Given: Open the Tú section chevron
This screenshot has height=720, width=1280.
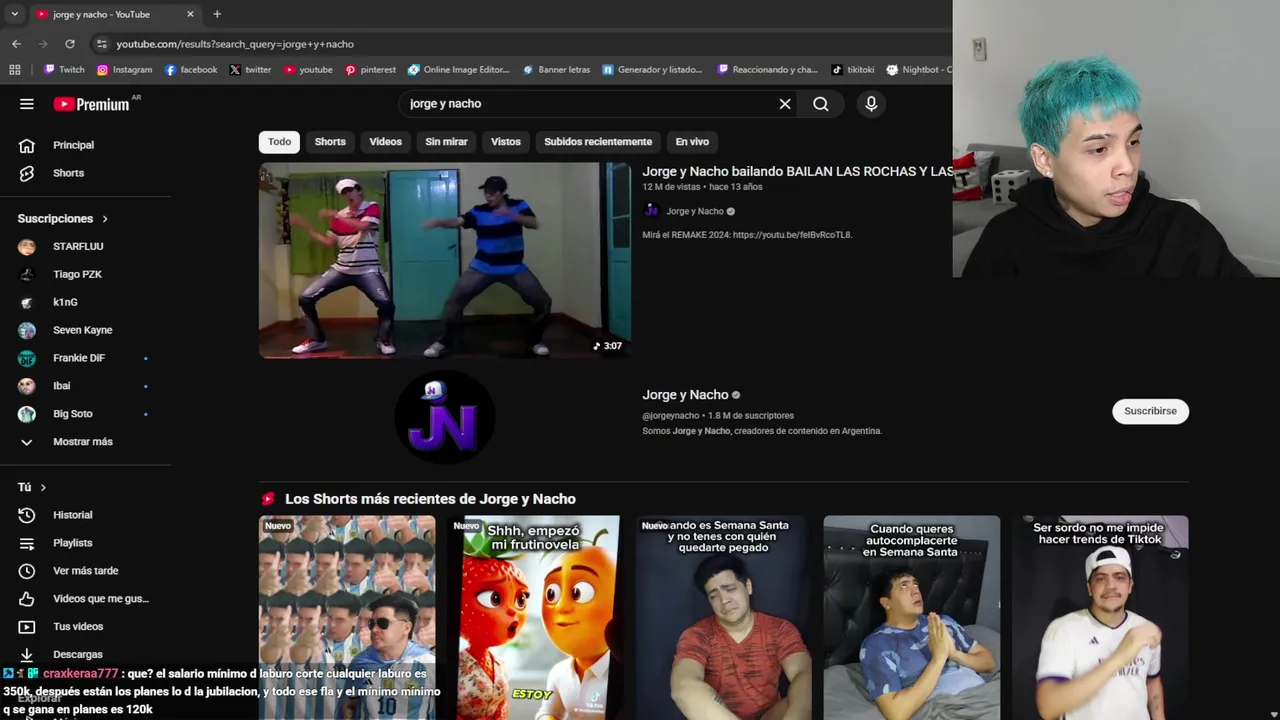Looking at the screenshot, I should (x=43, y=487).
